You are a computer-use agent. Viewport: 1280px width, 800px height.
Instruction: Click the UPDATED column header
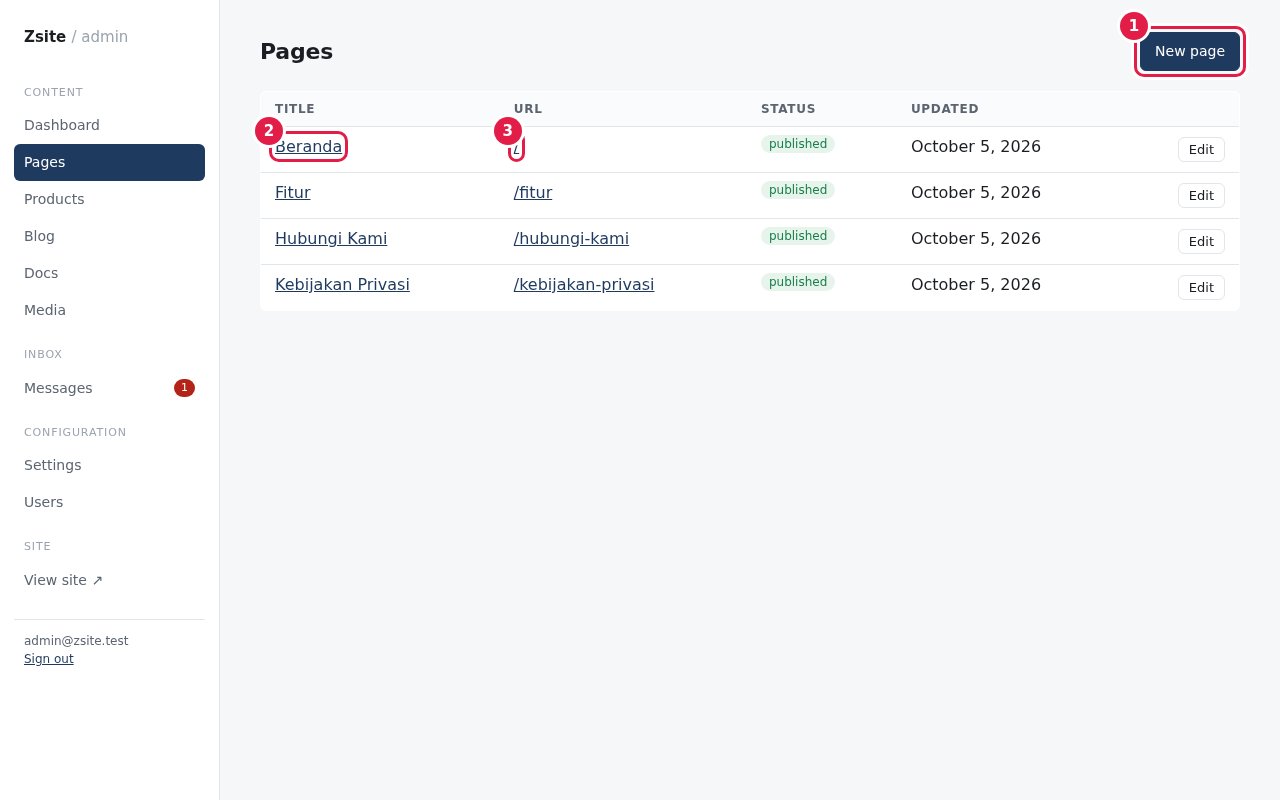[x=945, y=109]
